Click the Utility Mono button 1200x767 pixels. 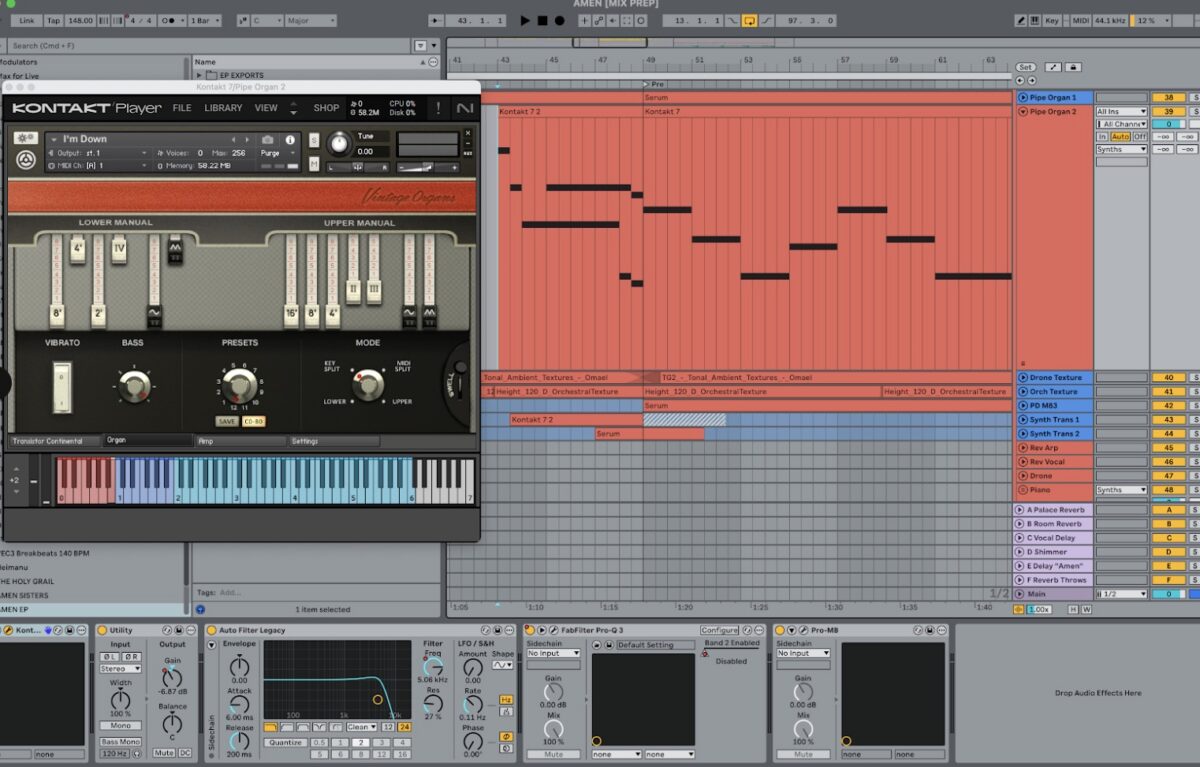tap(120, 725)
